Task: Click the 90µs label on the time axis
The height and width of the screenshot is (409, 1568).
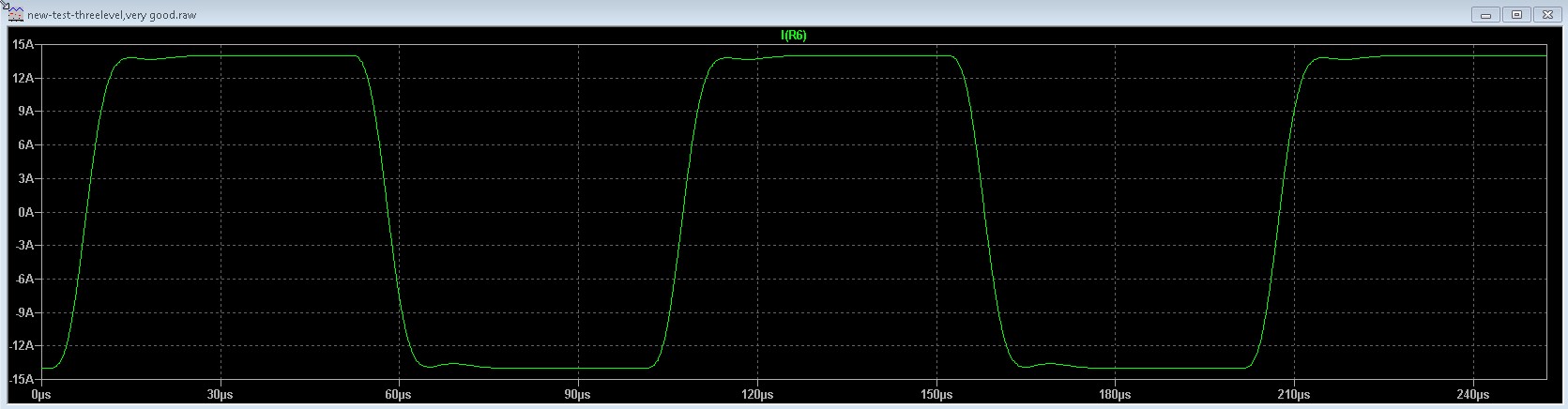Action: pos(578,395)
